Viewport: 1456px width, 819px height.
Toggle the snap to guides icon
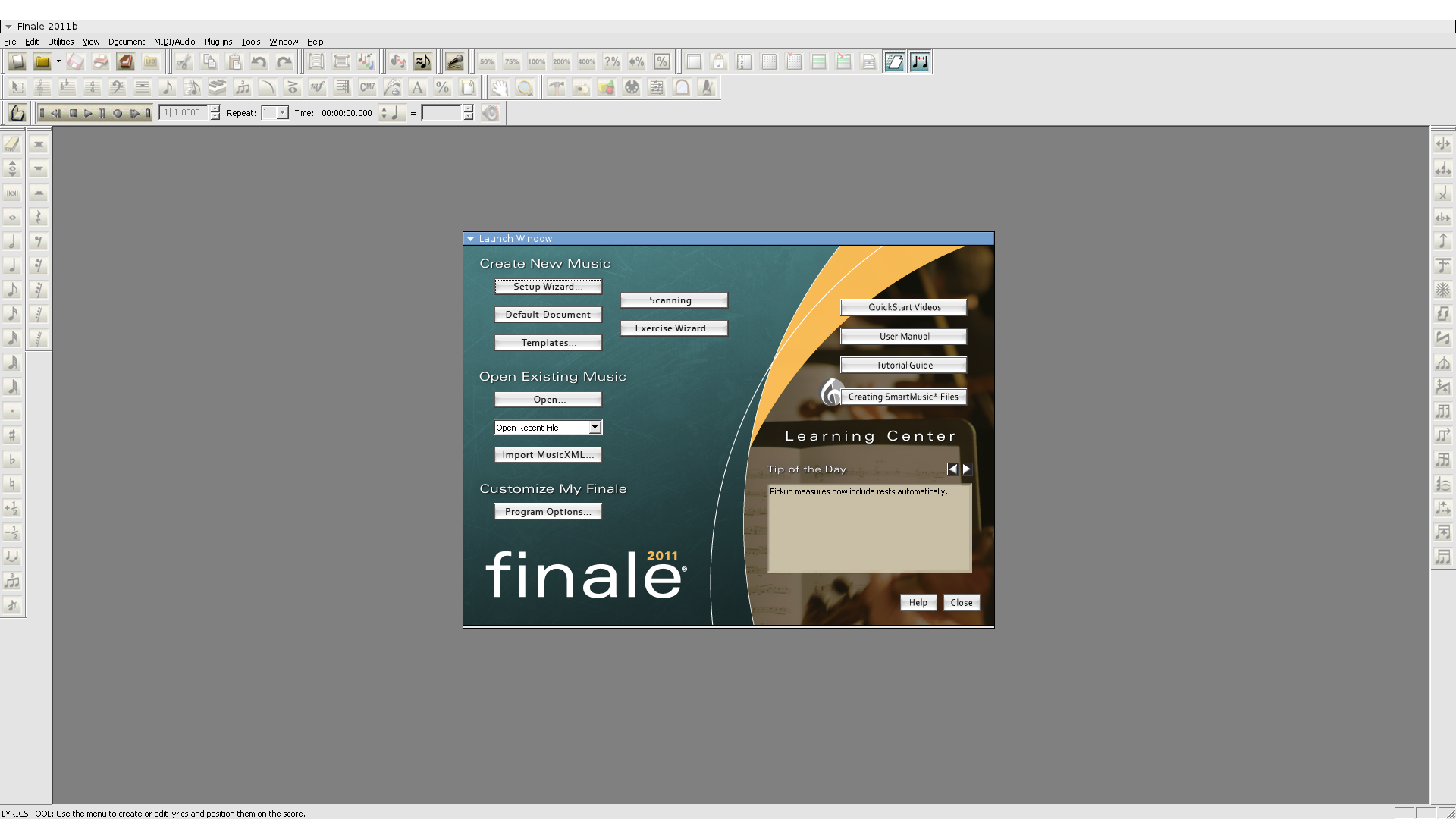pos(844,62)
